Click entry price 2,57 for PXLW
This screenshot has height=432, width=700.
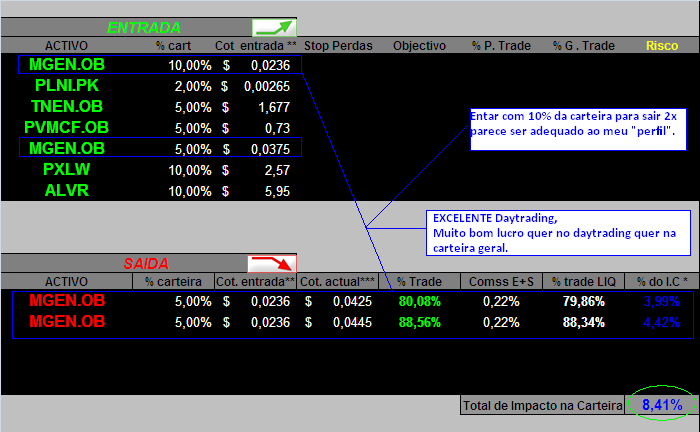point(277,170)
